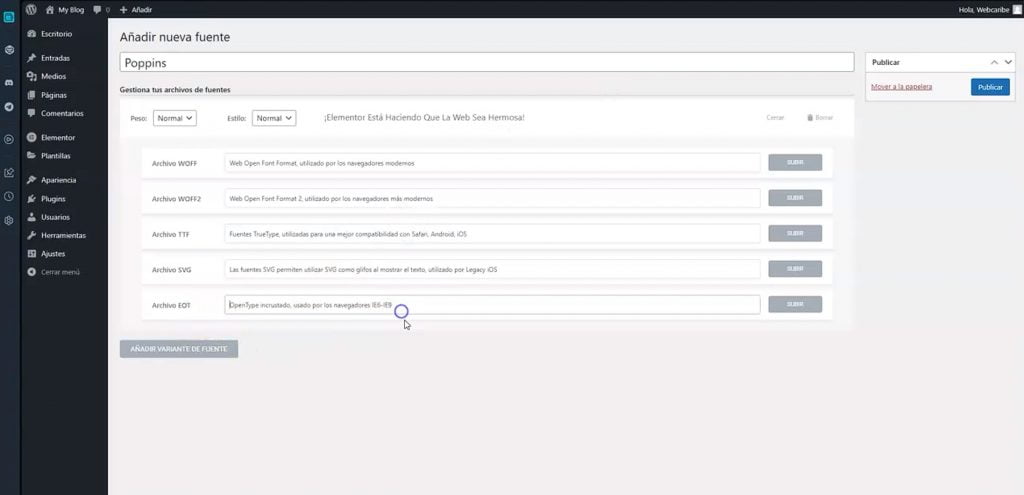Image resolution: width=1024 pixels, height=495 pixels.
Task: Click 'Gestiona tus archivos de fuentes' heading
Action: [x=175, y=89]
